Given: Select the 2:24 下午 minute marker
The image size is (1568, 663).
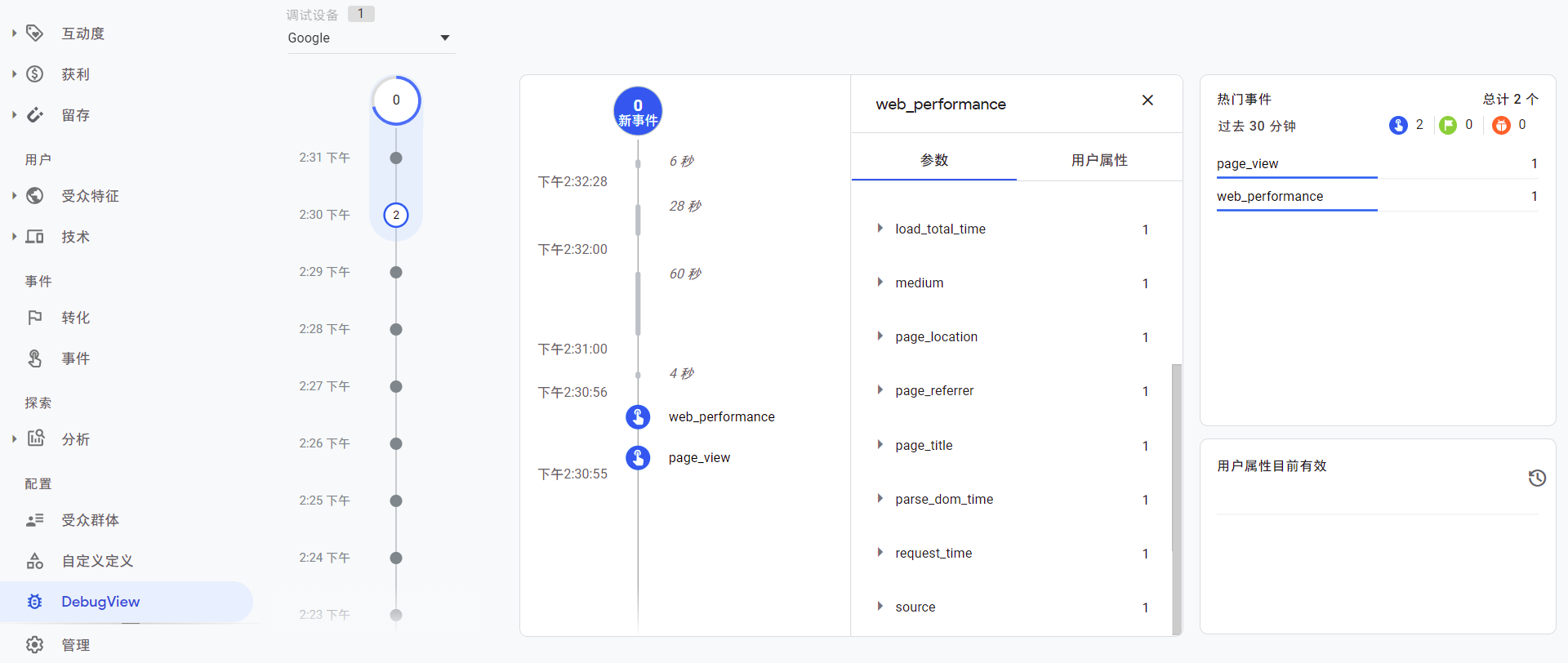Looking at the screenshot, I should (396, 558).
